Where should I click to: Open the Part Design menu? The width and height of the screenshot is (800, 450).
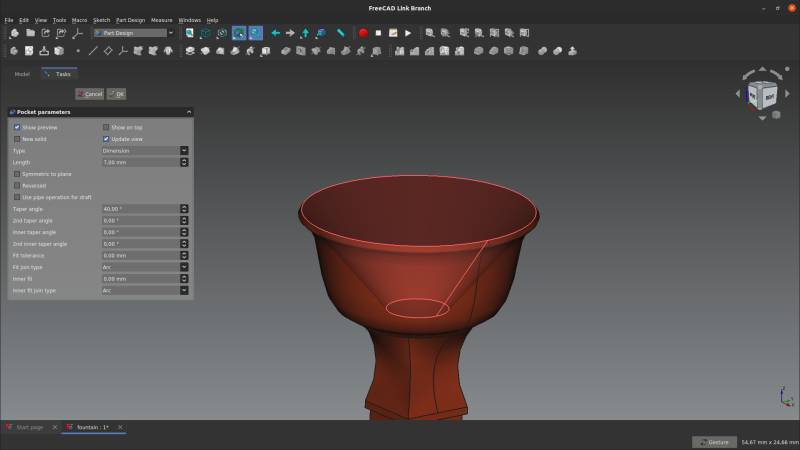(x=131, y=20)
